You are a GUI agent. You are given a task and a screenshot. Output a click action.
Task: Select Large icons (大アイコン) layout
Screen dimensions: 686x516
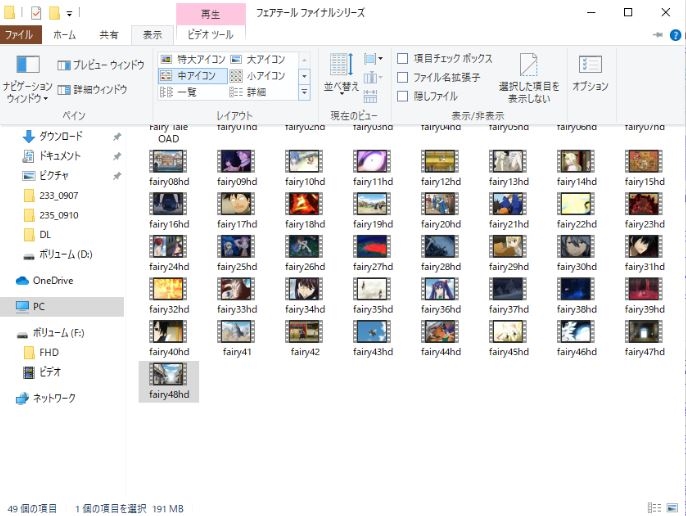click(x=258, y=59)
